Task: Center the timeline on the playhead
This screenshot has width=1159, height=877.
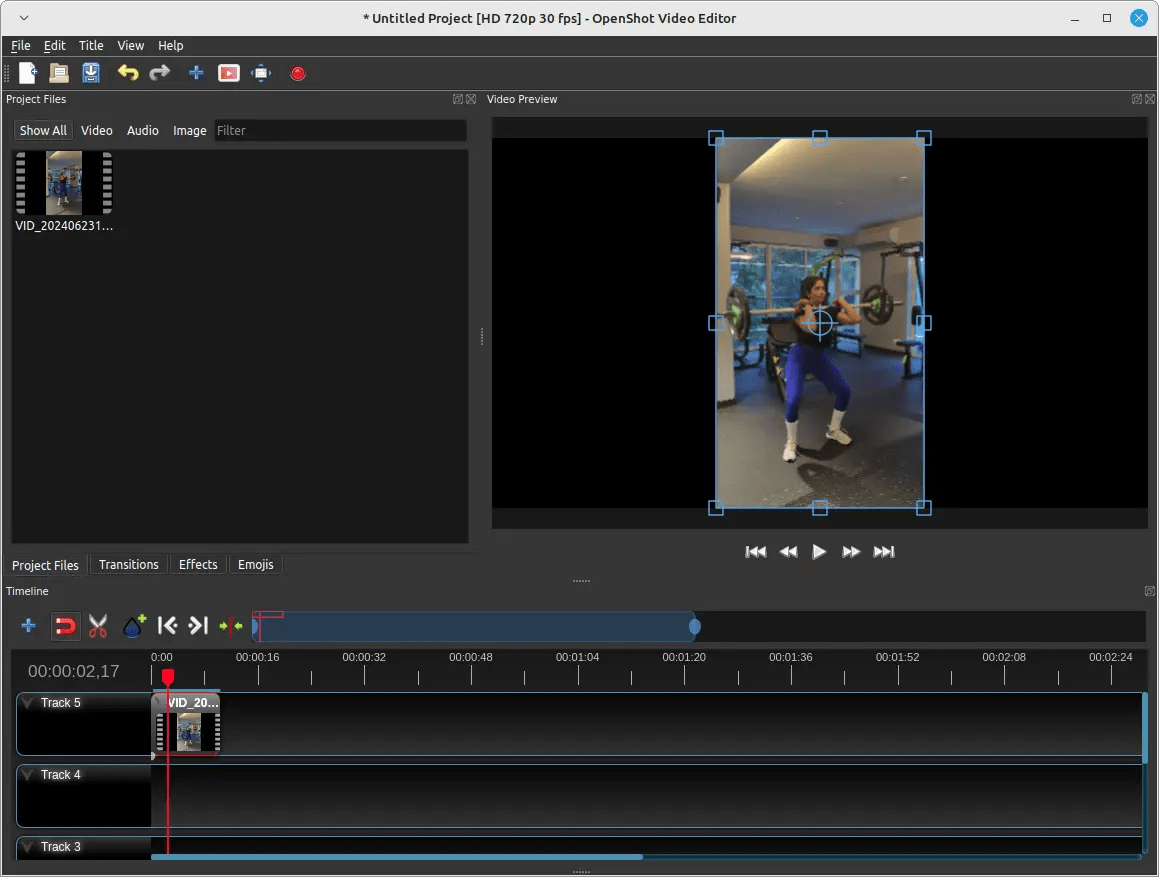Action: pyautogui.click(x=231, y=626)
